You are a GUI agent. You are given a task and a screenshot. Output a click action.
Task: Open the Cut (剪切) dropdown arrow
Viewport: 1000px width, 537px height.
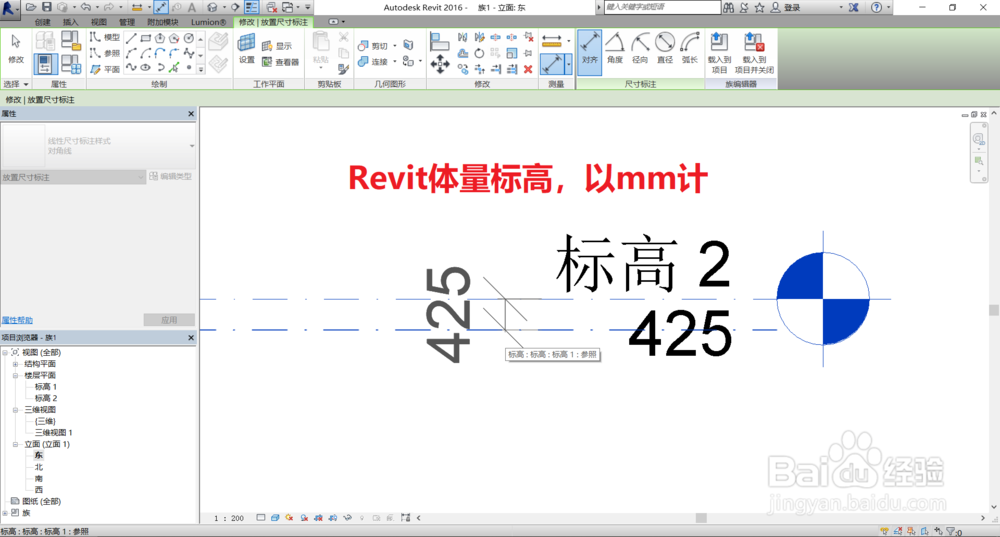395,46
